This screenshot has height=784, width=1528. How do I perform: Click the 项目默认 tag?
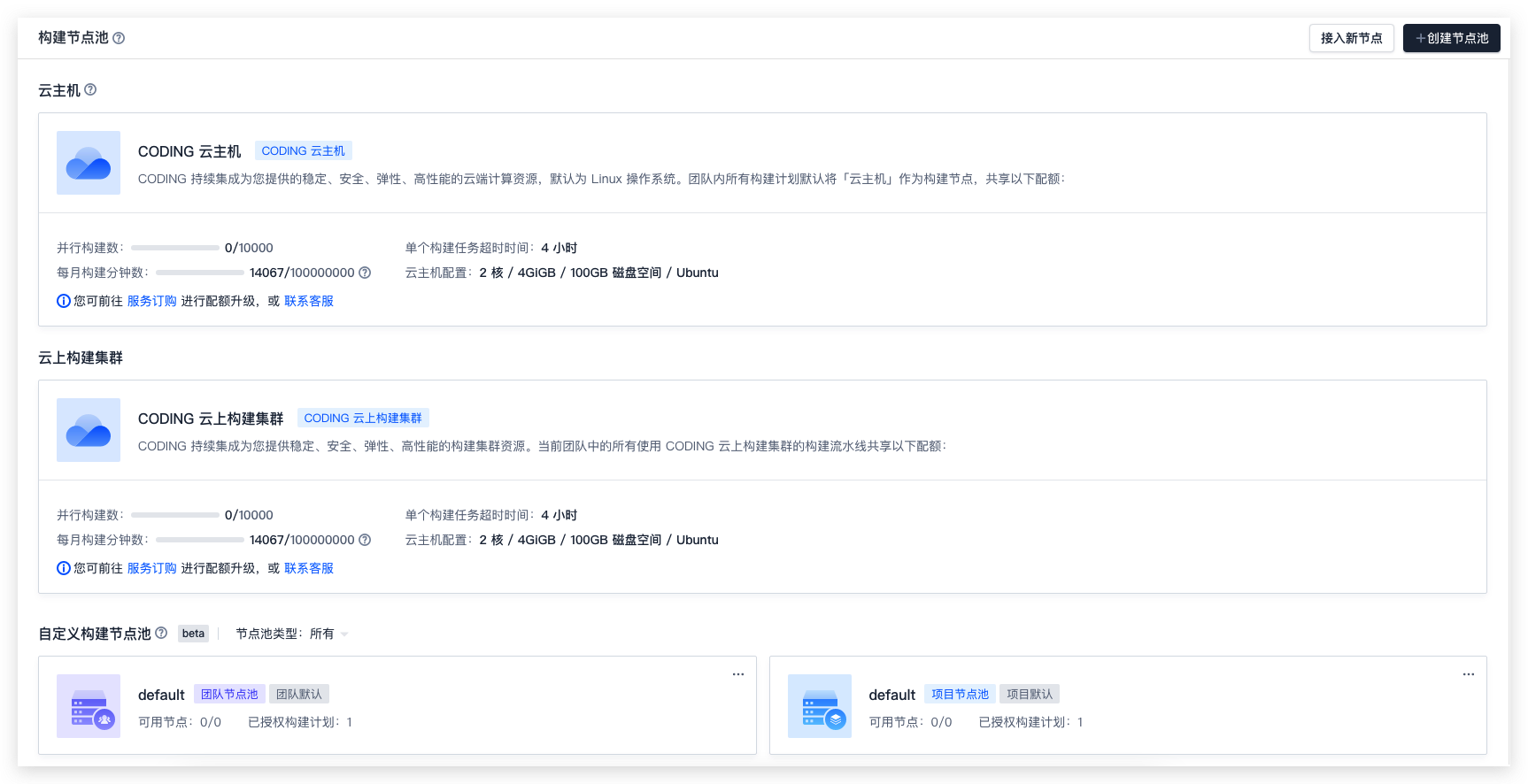(1030, 694)
